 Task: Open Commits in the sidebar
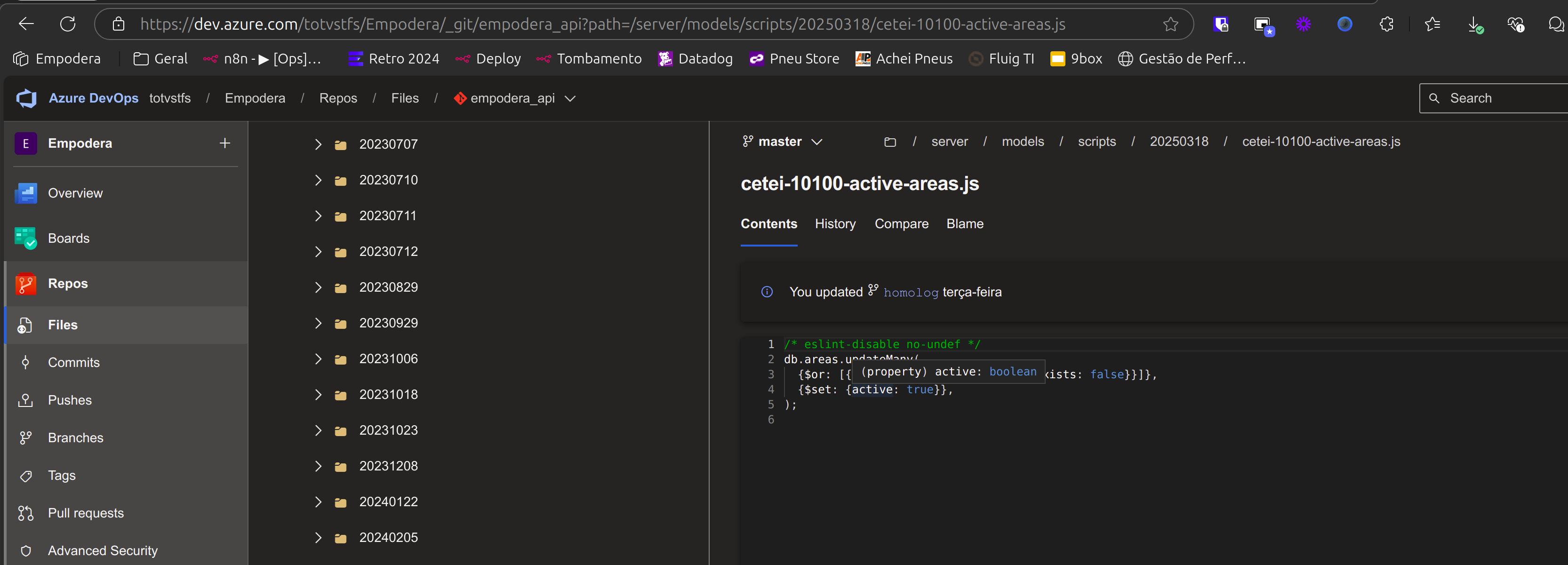[74, 362]
